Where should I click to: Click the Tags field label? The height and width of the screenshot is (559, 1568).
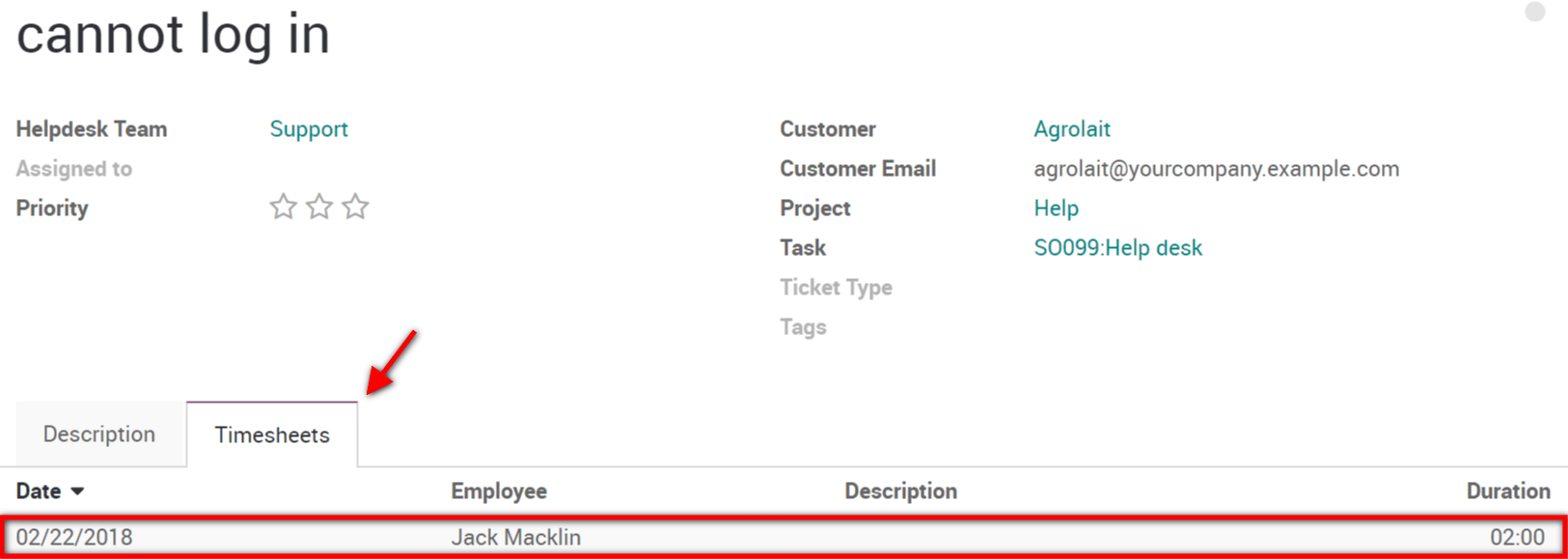(803, 327)
